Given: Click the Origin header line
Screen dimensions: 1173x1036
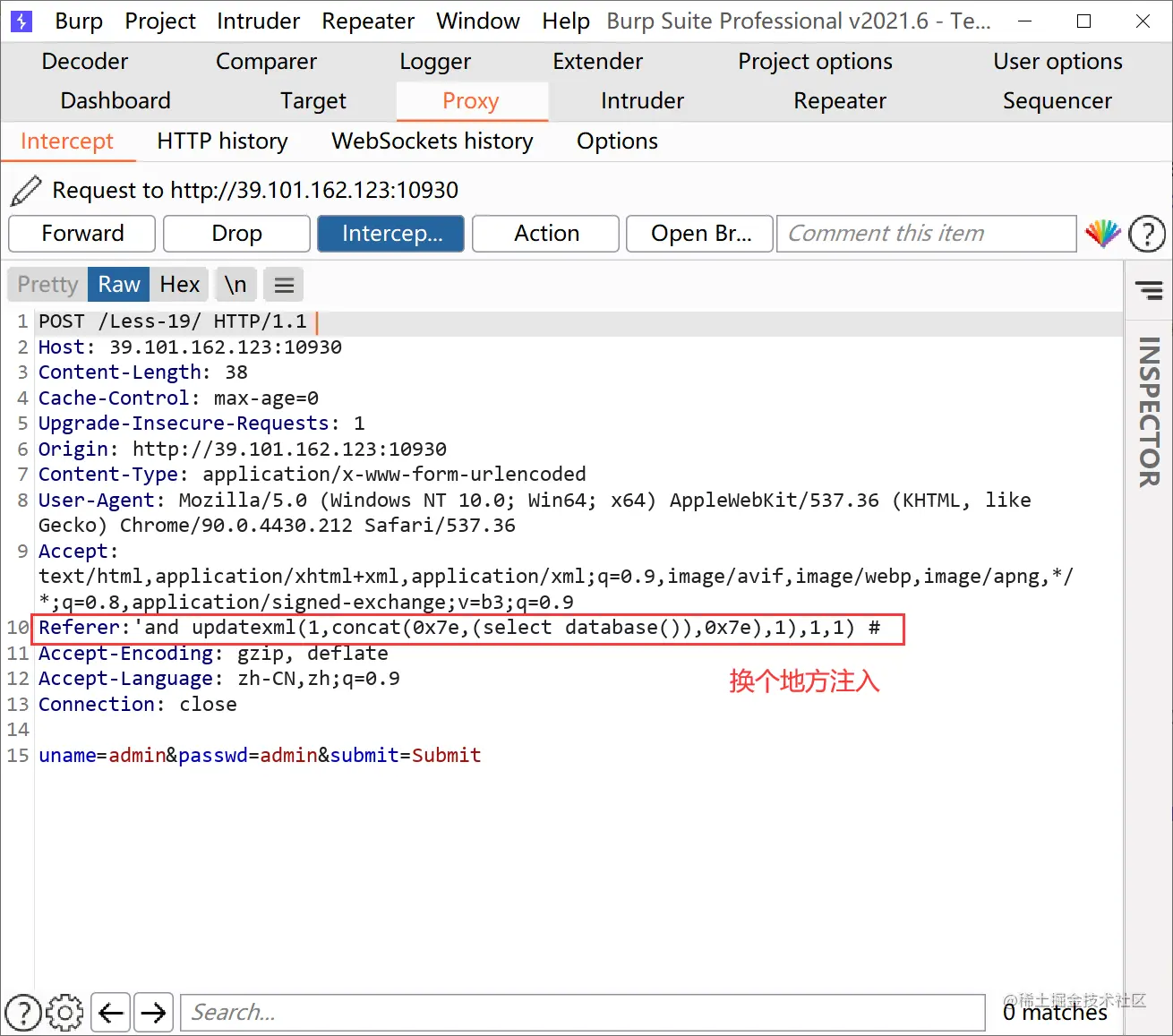Looking at the screenshot, I should [x=243, y=450].
